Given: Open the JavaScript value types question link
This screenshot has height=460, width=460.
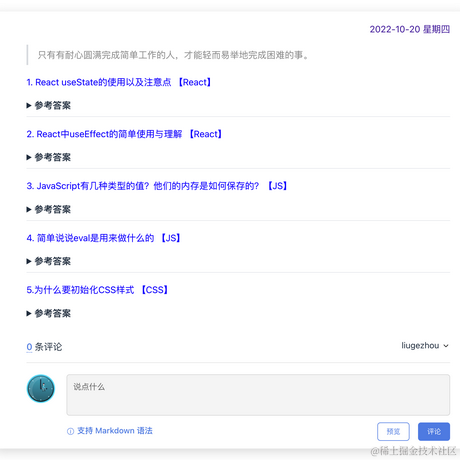Looking at the screenshot, I should [157, 186].
